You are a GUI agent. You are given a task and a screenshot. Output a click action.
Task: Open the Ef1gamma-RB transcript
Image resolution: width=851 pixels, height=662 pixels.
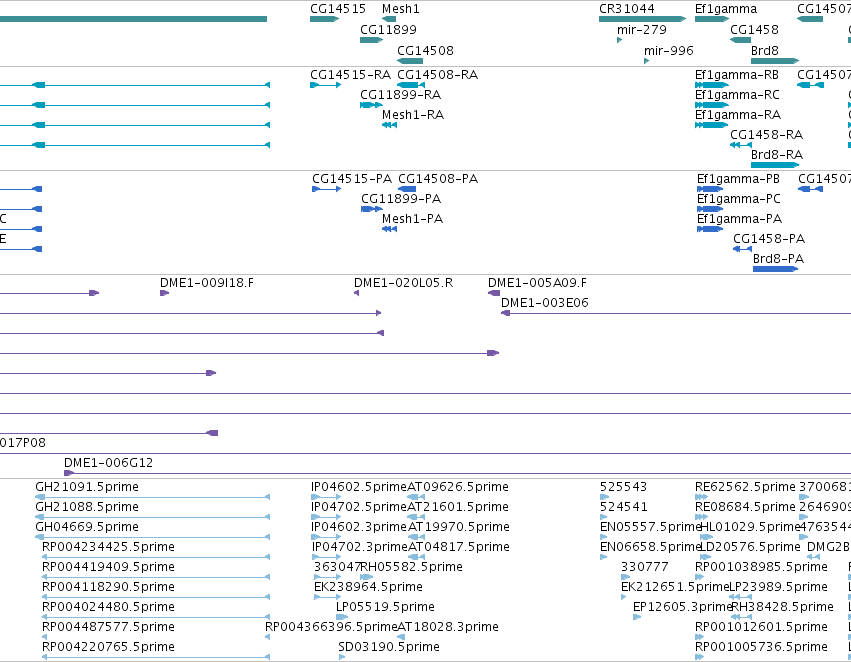pyautogui.click(x=736, y=74)
